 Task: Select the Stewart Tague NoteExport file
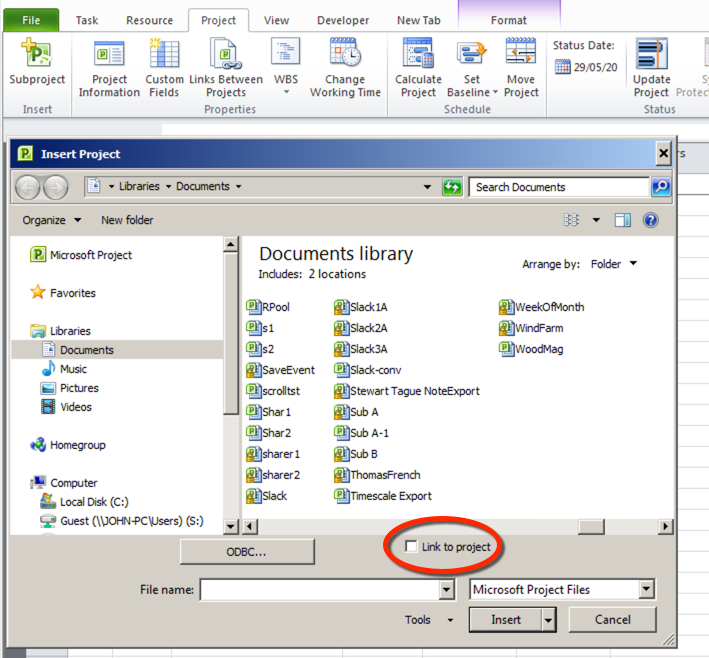point(407,391)
